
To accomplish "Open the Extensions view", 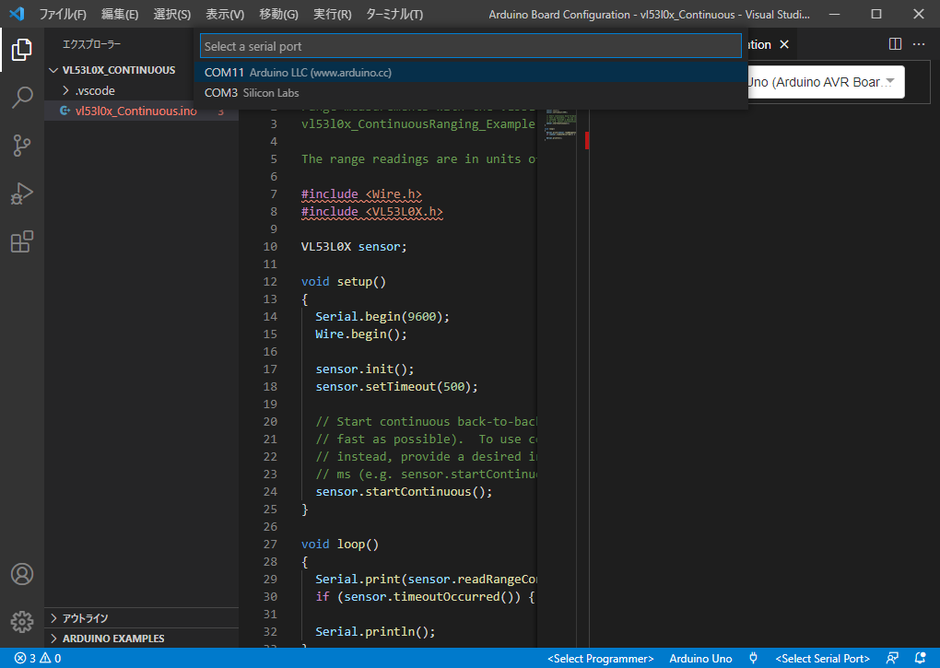I will tap(22, 242).
